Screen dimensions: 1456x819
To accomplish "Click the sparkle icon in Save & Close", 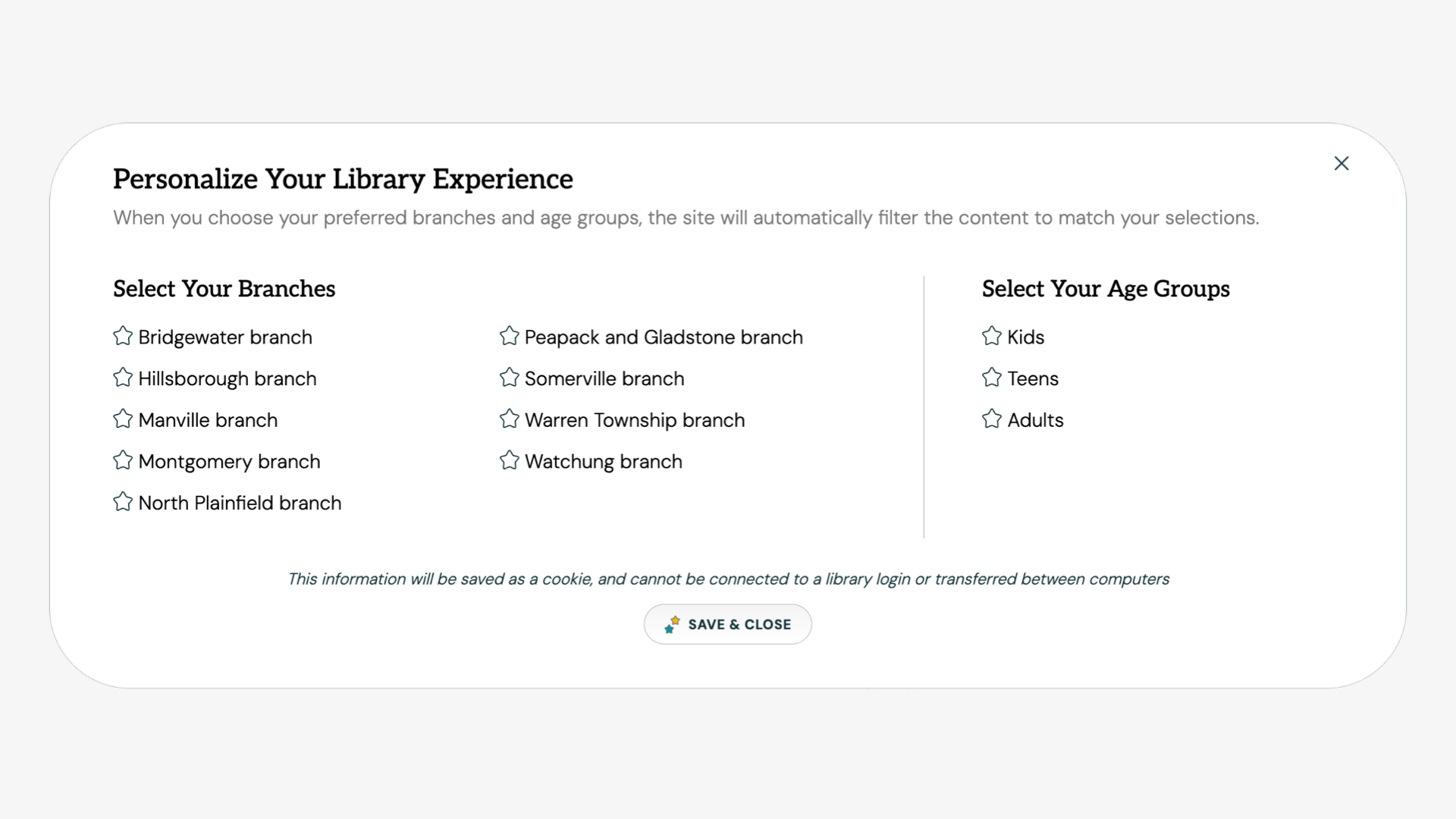I will point(672,624).
